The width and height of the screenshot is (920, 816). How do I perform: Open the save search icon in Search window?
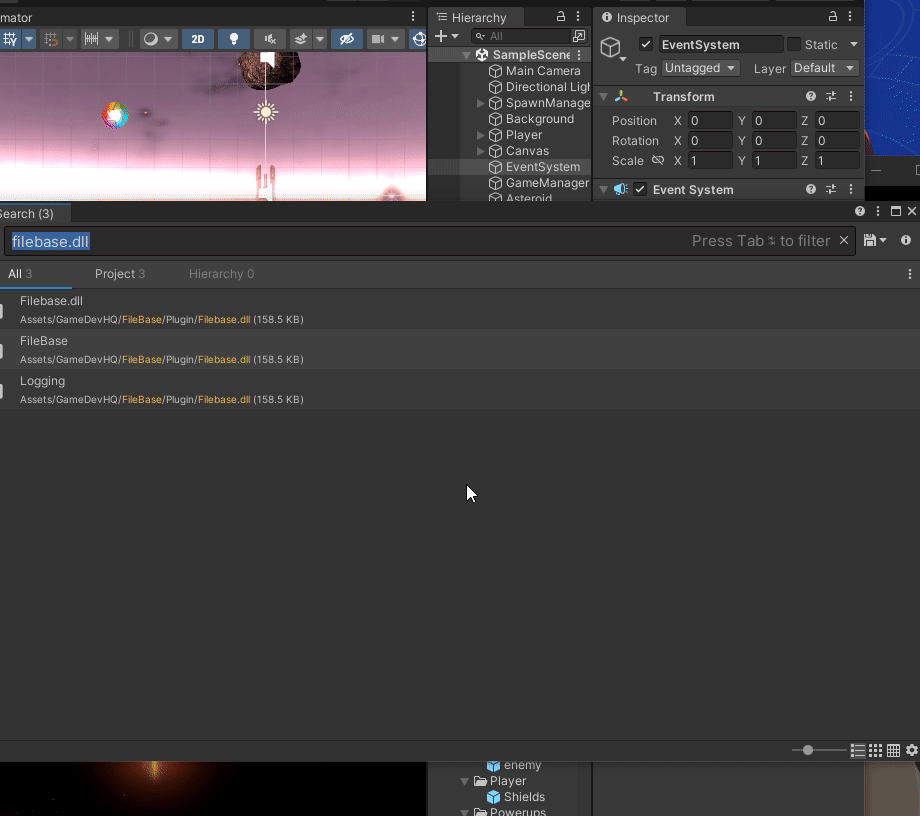872,241
